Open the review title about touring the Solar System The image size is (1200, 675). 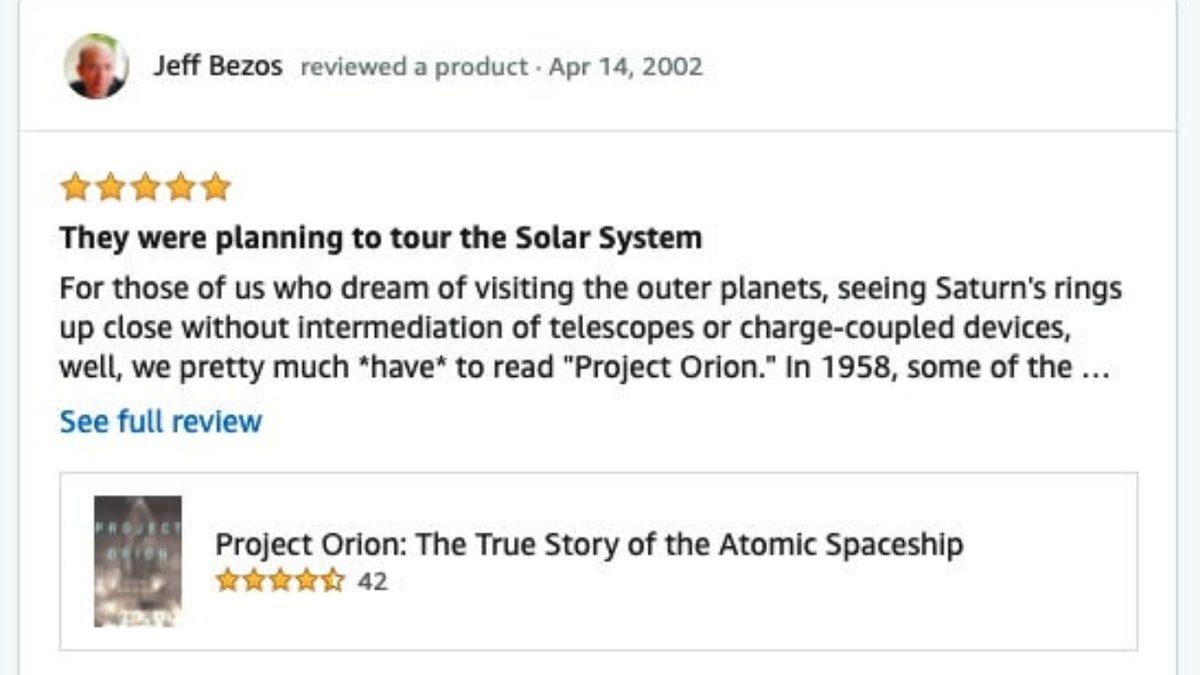coord(380,238)
